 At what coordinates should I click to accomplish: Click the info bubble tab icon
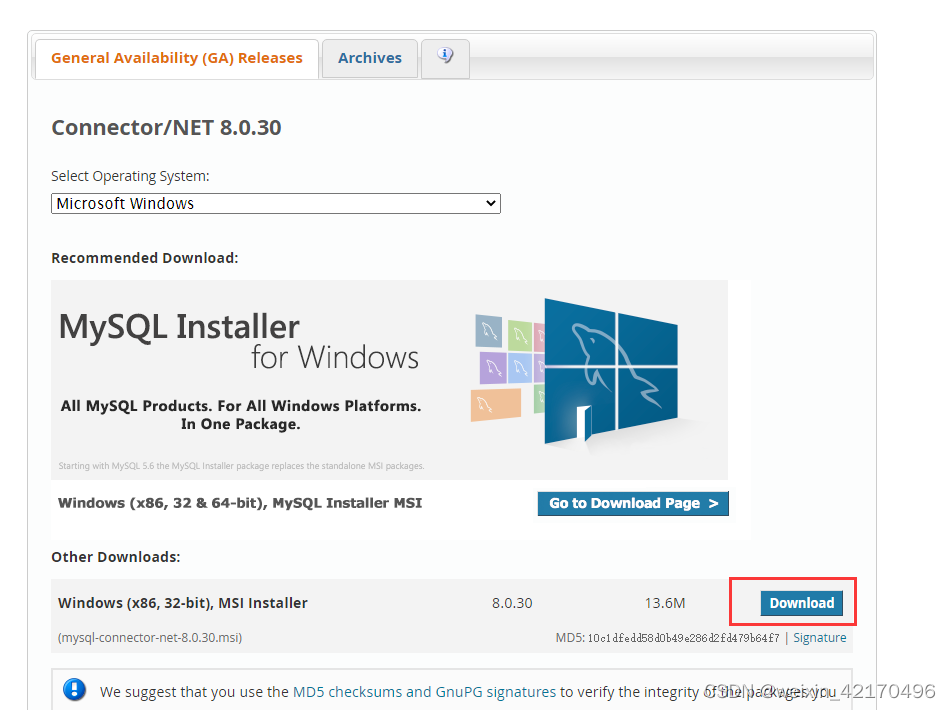445,57
